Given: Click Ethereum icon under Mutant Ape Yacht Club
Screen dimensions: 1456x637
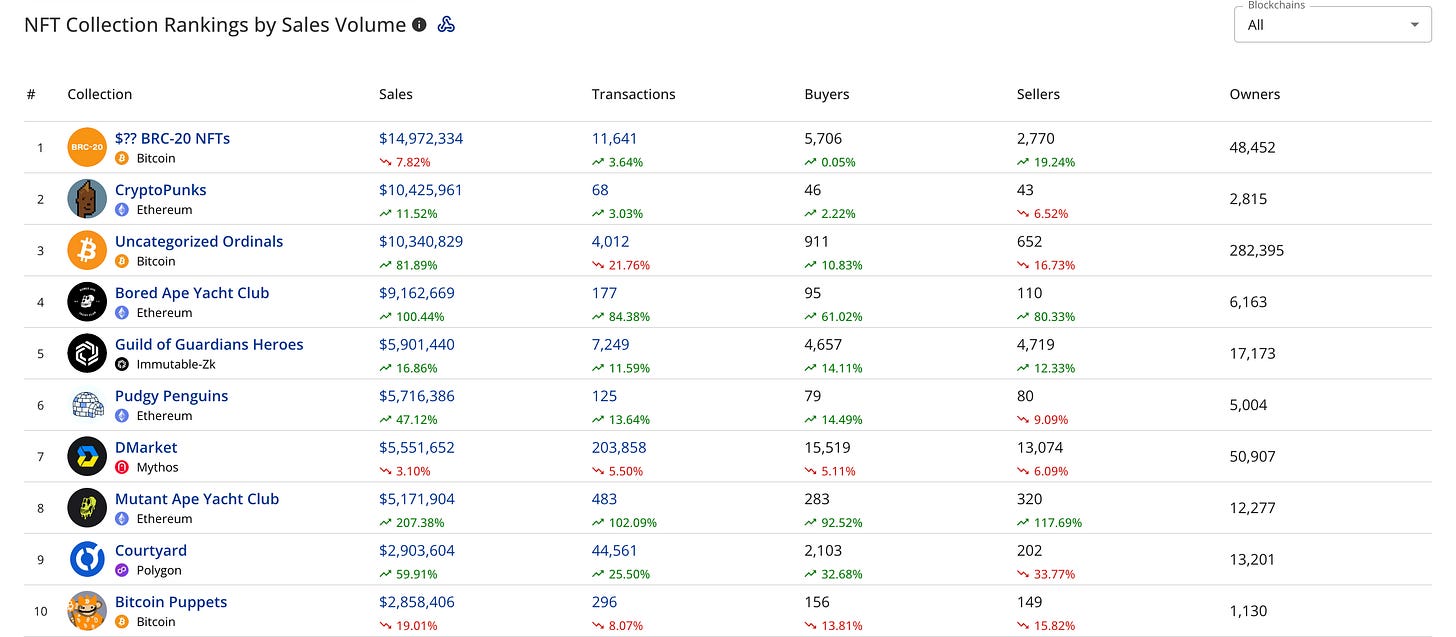Looking at the screenshot, I should 122,519.
